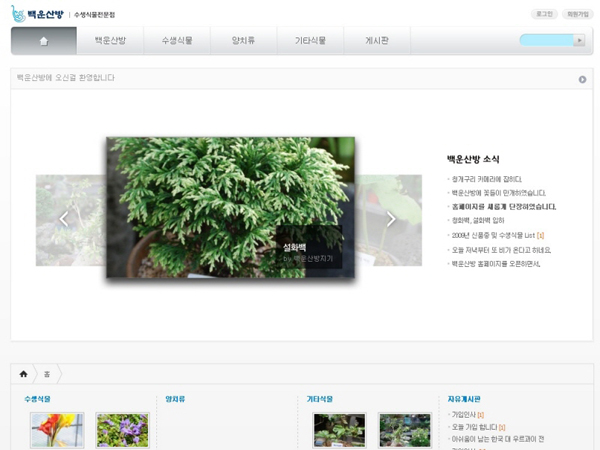Click the round arrow icon on the welcome bar
The image size is (600, 450).
pyautogui.click(x=582, y=79)
